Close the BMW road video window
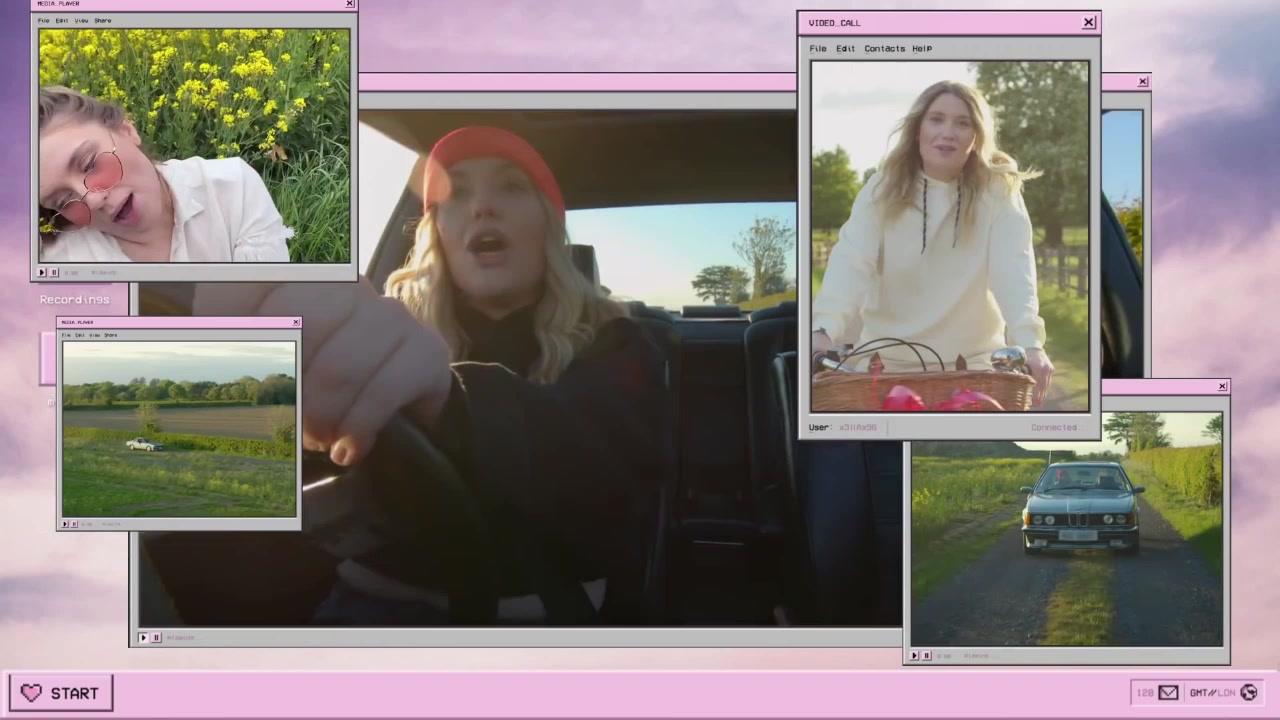Image resolution: width=1280 pixels, height=720 pixels. [x=1222, y=386]
